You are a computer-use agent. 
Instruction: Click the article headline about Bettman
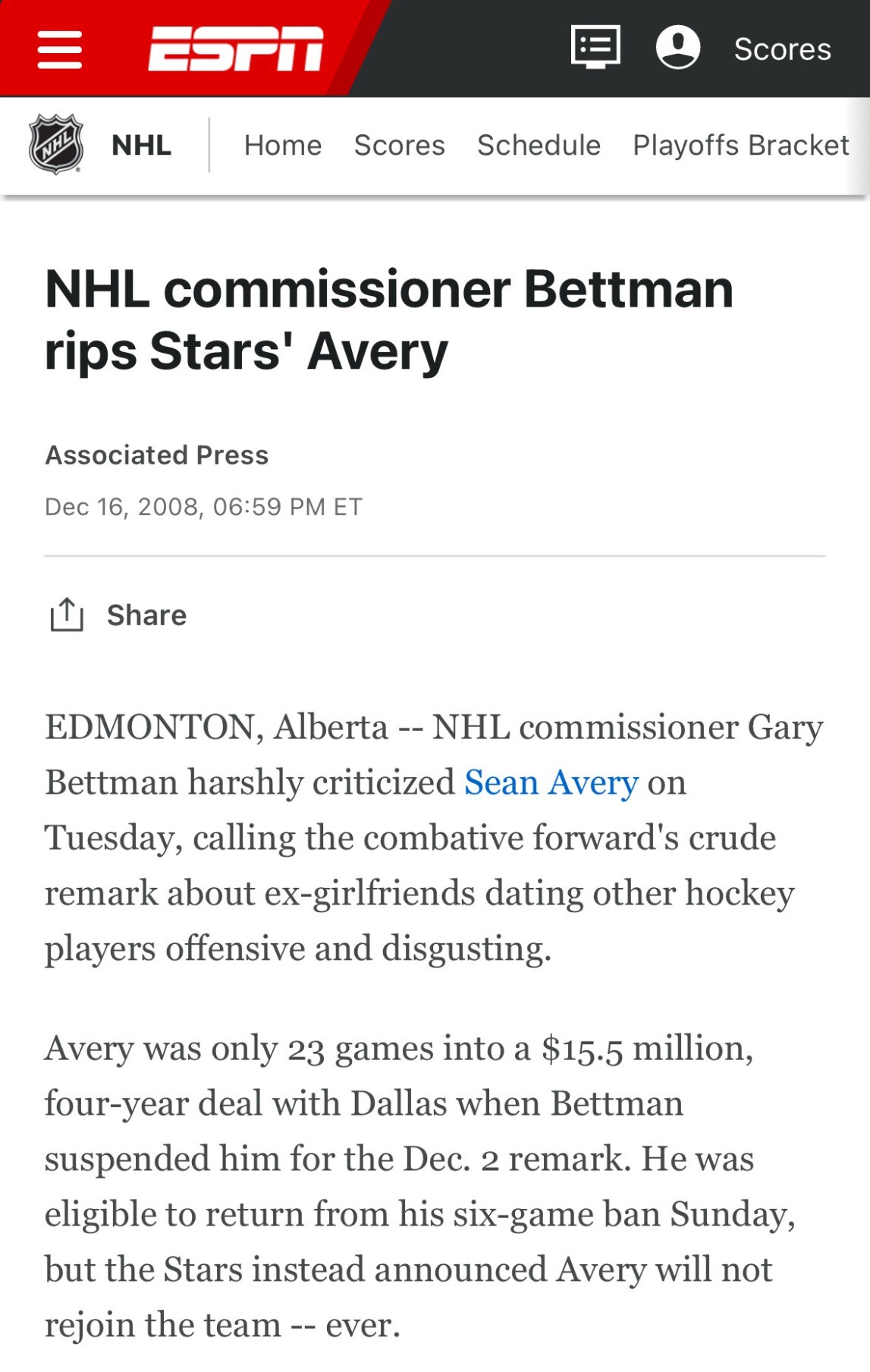(x=389, y=320)
